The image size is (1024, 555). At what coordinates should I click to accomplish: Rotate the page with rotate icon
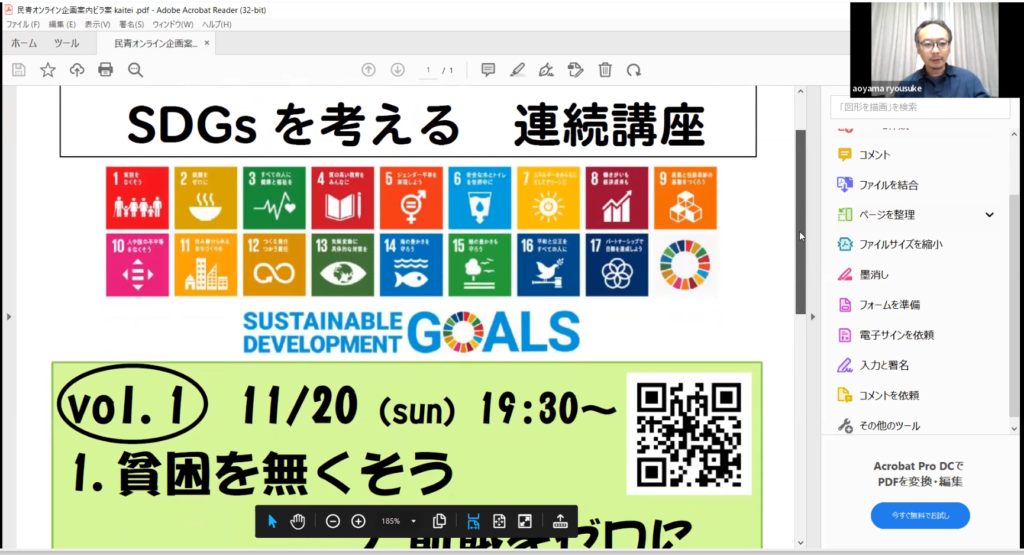[633, 70]
